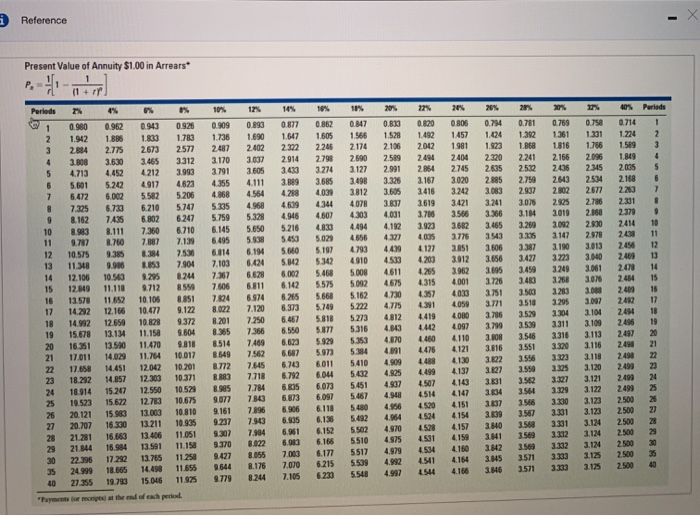The width and height of the screenshot is (700, 516).
Task: Click the value 0.714 in the 40% column
Action: (627, 122)
